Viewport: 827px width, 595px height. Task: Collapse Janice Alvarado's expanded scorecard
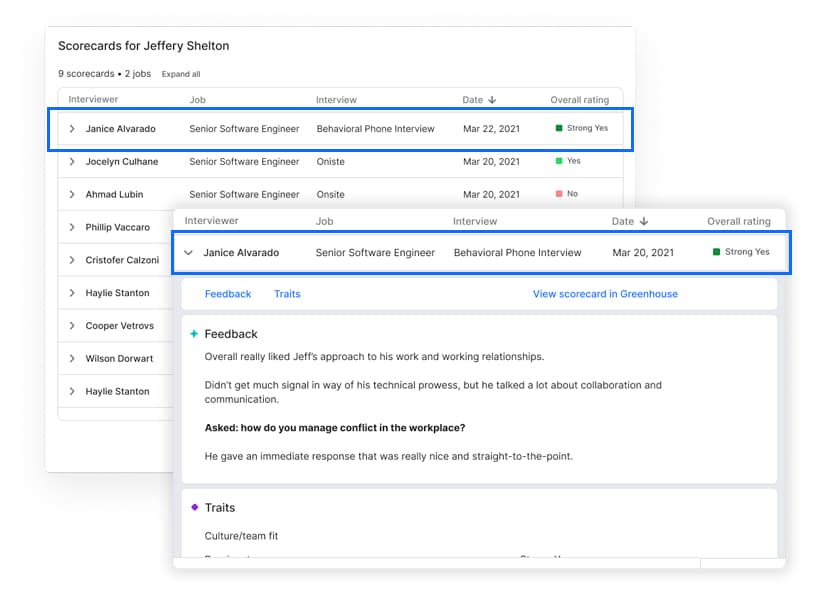coord(189,252)
